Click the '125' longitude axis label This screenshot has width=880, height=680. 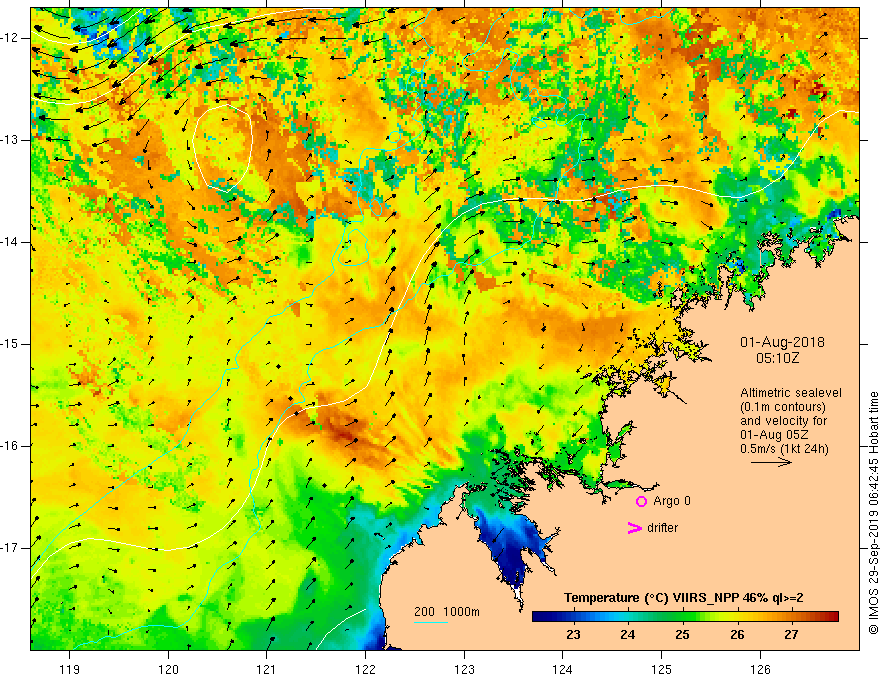tap(662, 669)
